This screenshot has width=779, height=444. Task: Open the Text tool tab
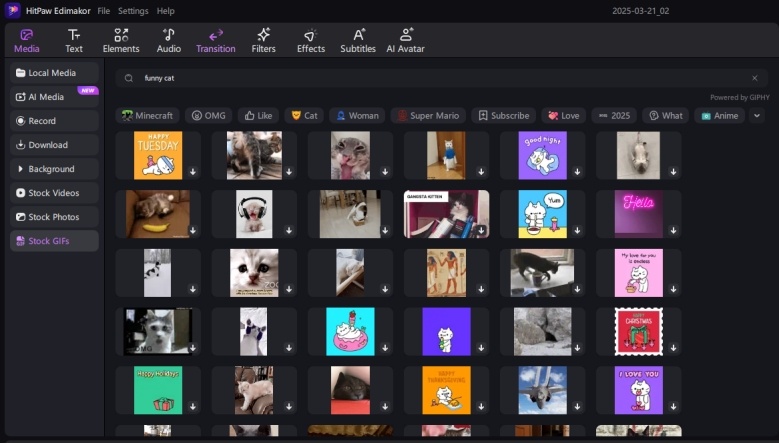[74, 40]
